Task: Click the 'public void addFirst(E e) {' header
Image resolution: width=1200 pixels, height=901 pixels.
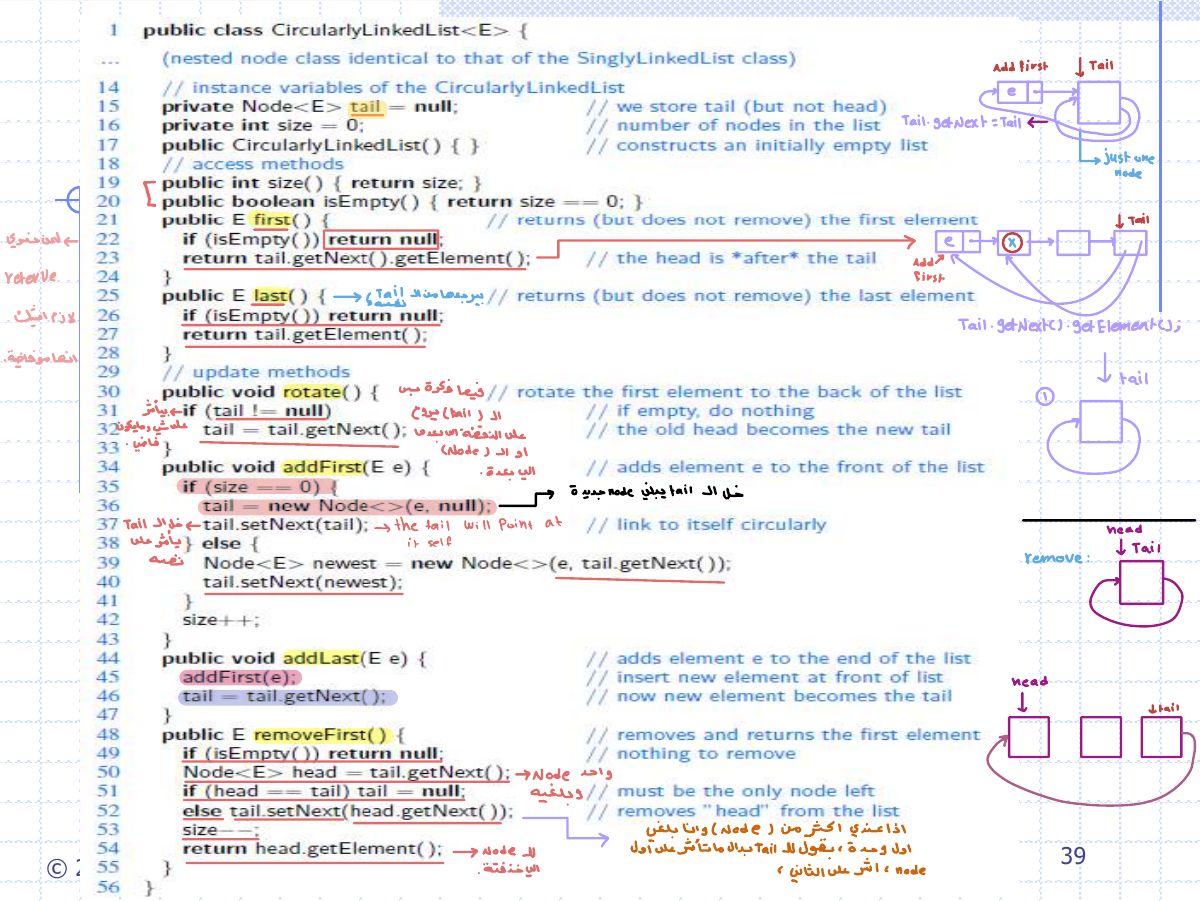Action: point(296,467)
